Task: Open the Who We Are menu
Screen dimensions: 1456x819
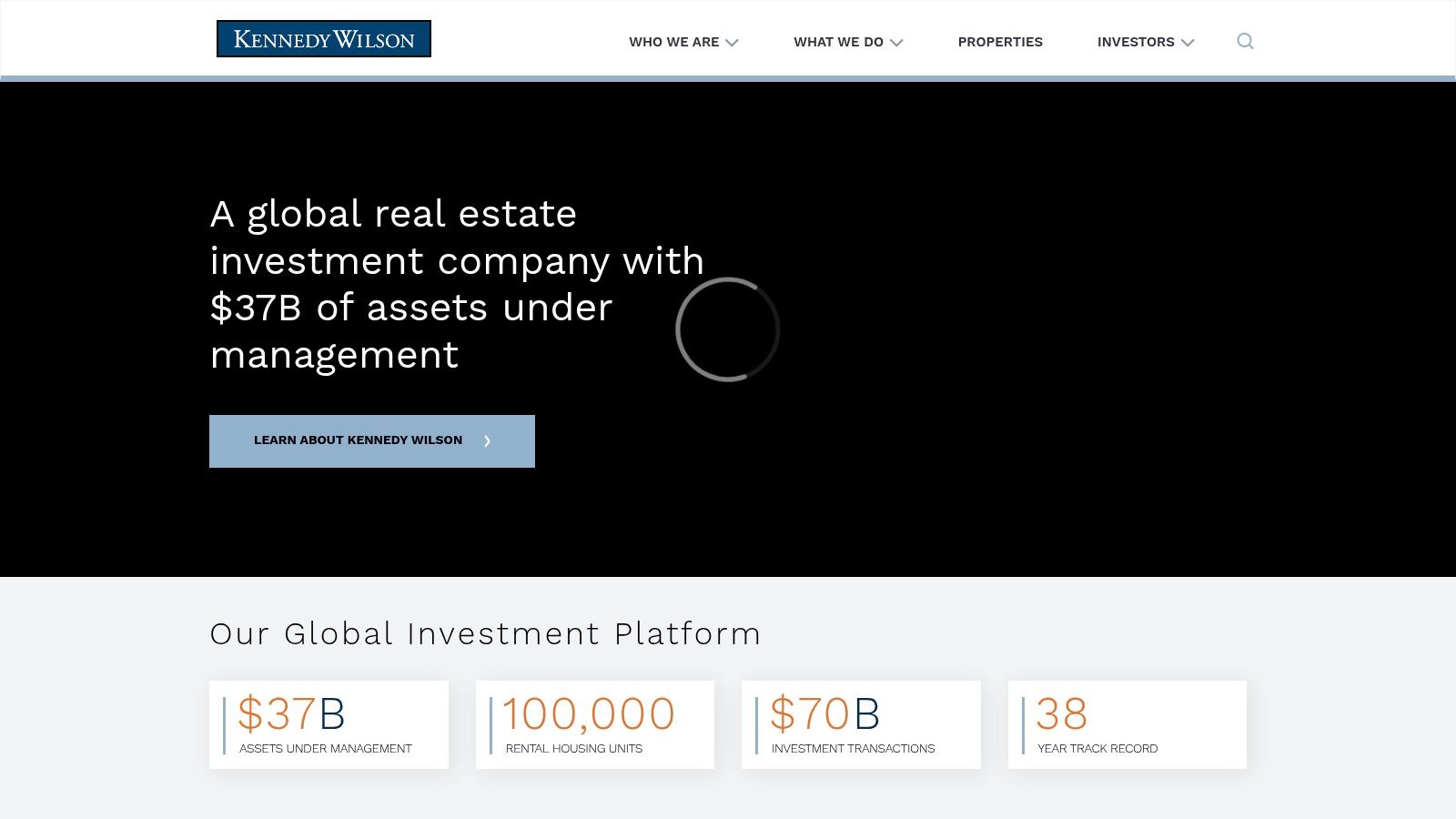Action: 674,42
